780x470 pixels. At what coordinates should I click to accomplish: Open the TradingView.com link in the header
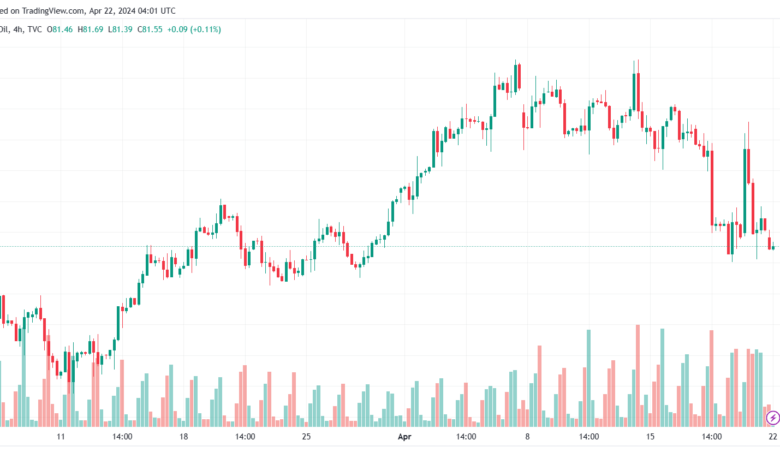coord(53,10)
